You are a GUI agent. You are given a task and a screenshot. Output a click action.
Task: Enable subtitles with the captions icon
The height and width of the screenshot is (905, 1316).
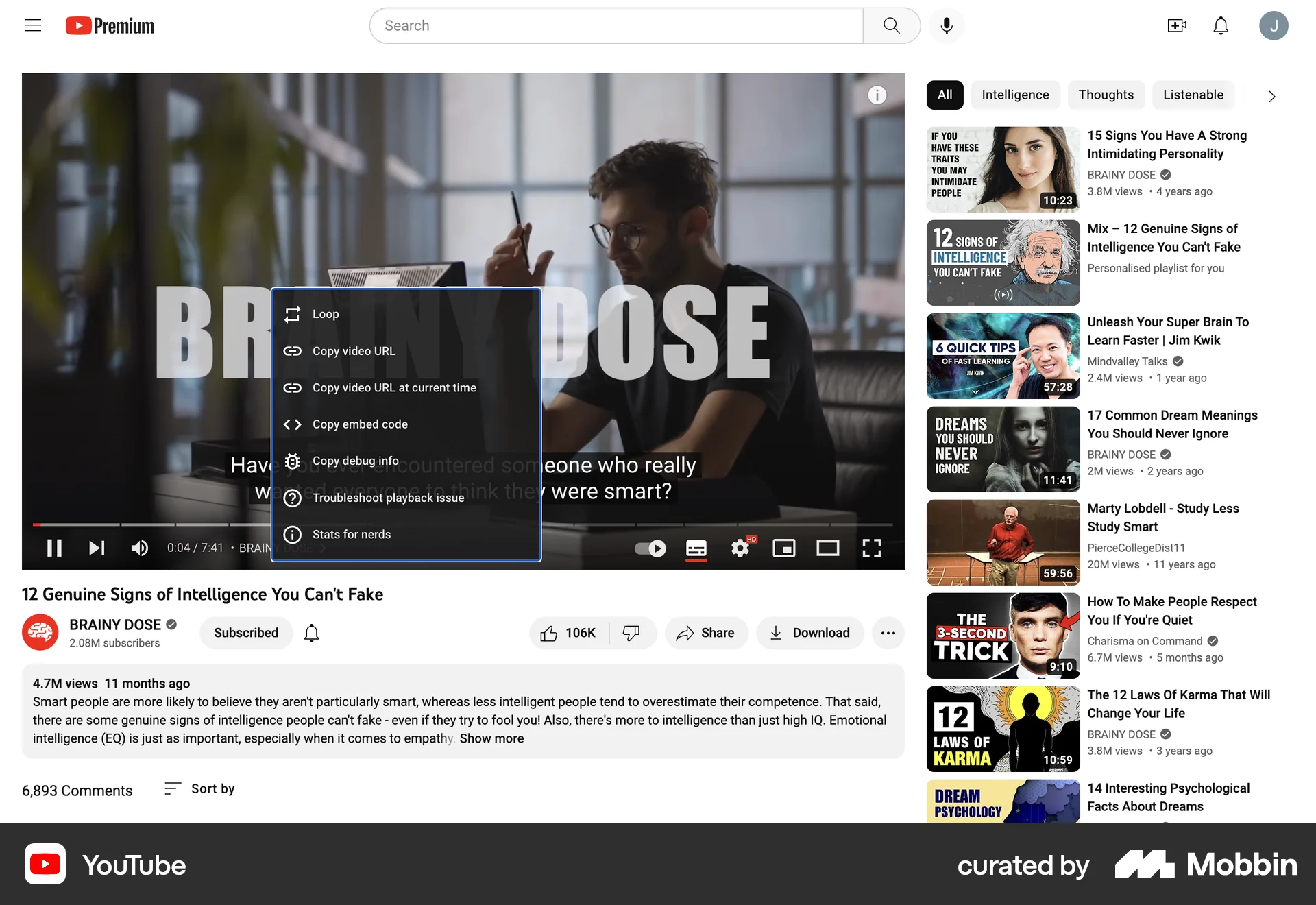[x=696, y=548]
